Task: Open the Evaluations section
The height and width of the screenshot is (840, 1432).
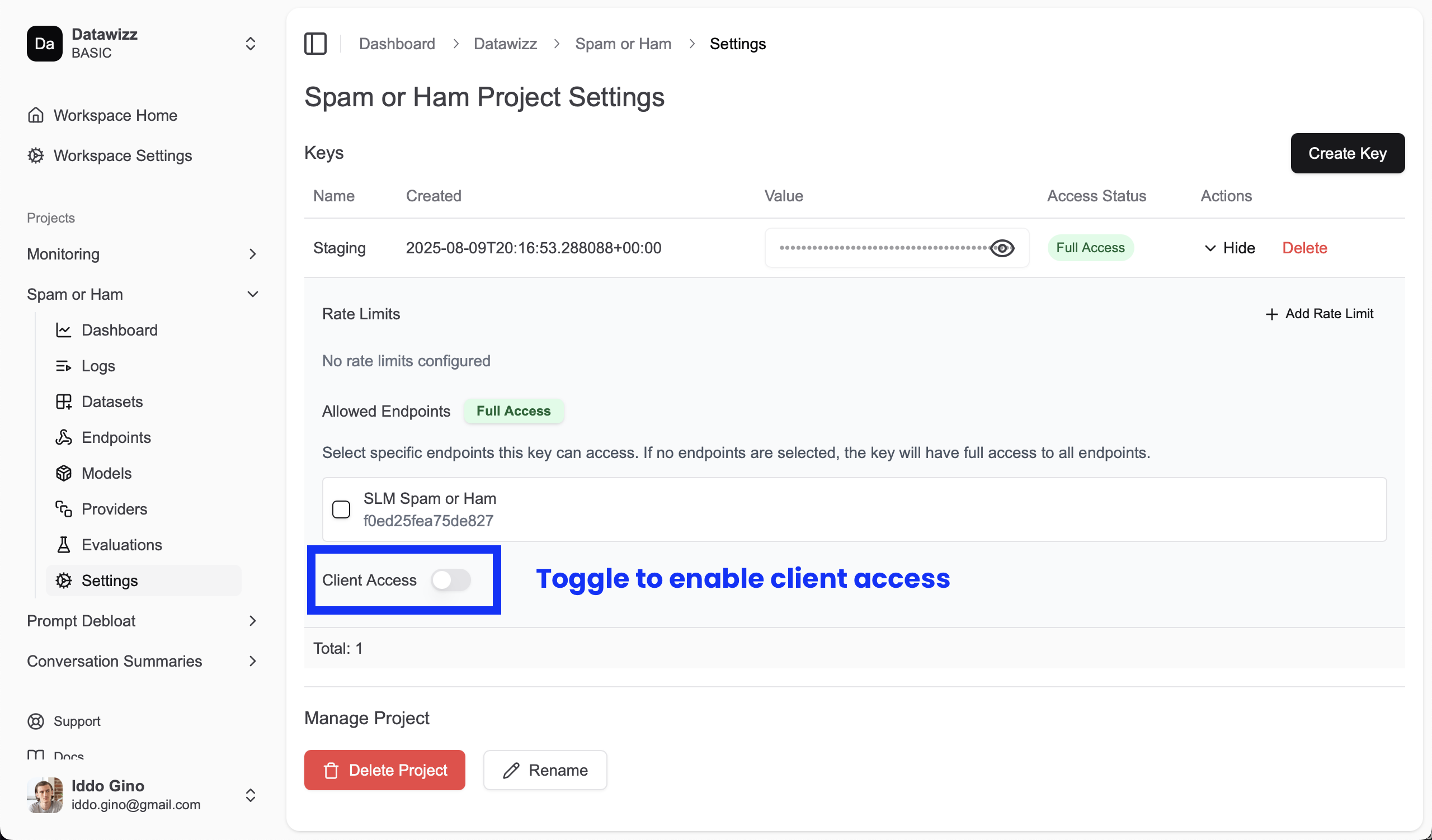Action: (x=121, y=545)
